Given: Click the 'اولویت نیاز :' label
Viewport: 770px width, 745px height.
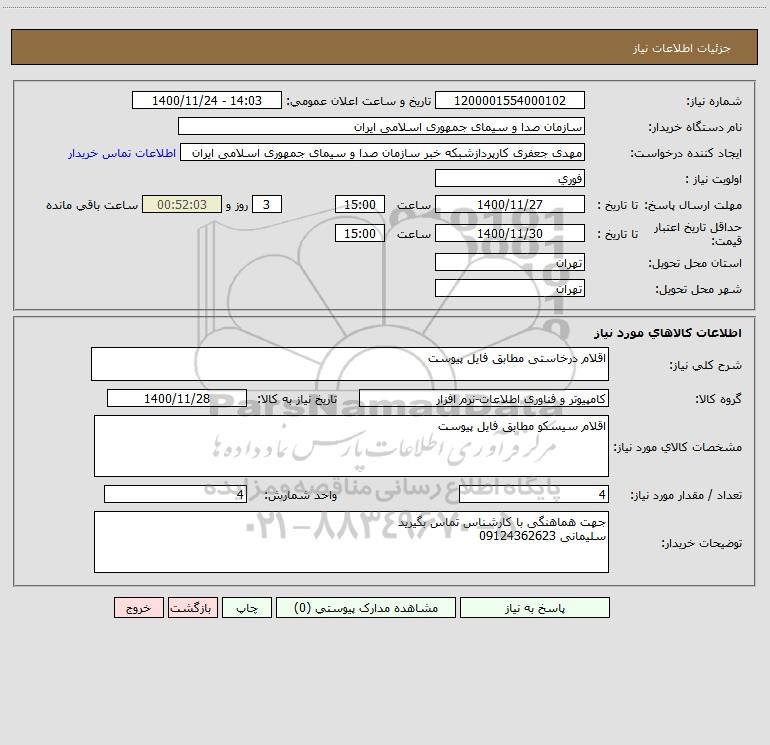Looking at the screenshot, I should [714, 180].
